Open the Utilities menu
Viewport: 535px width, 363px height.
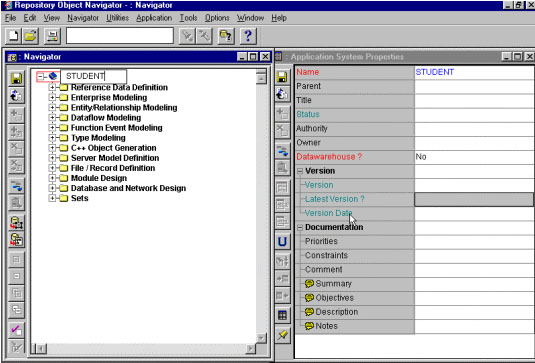(117, 18)
